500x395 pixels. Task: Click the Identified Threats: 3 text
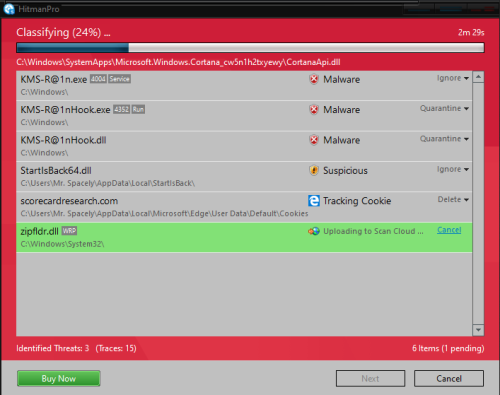53,348
